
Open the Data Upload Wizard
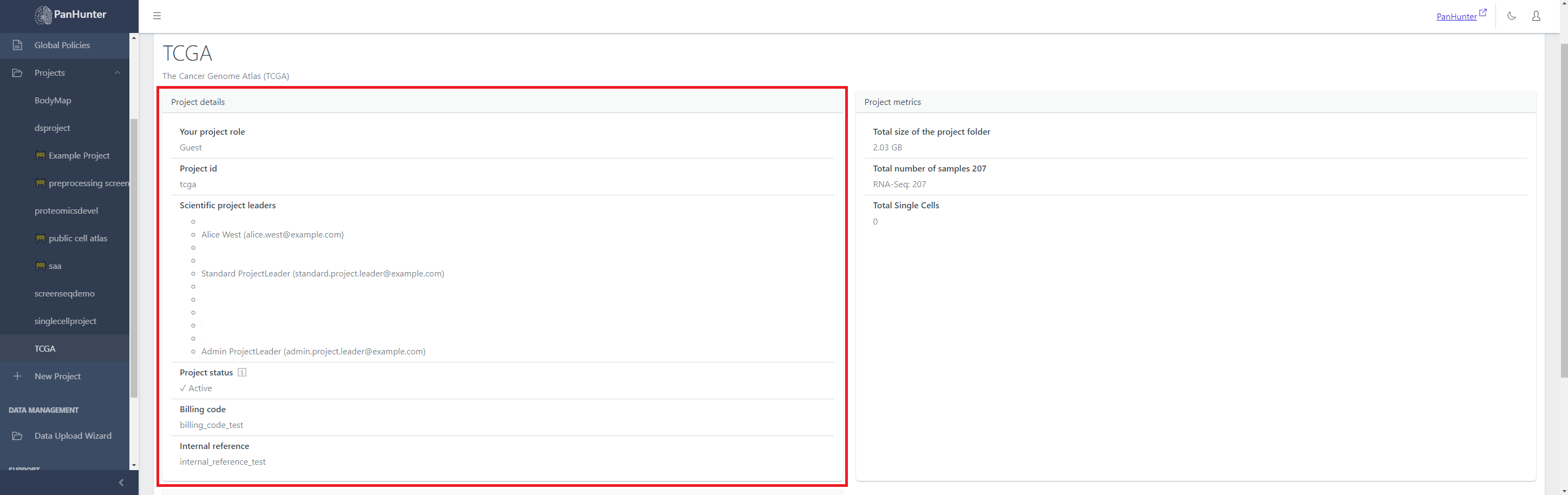(x=73, y=436)
